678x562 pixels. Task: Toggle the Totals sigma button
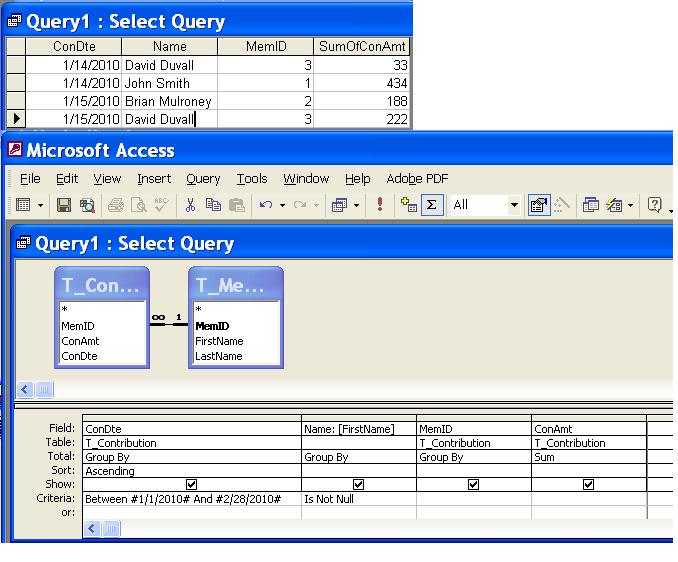[x=432, y=205]
